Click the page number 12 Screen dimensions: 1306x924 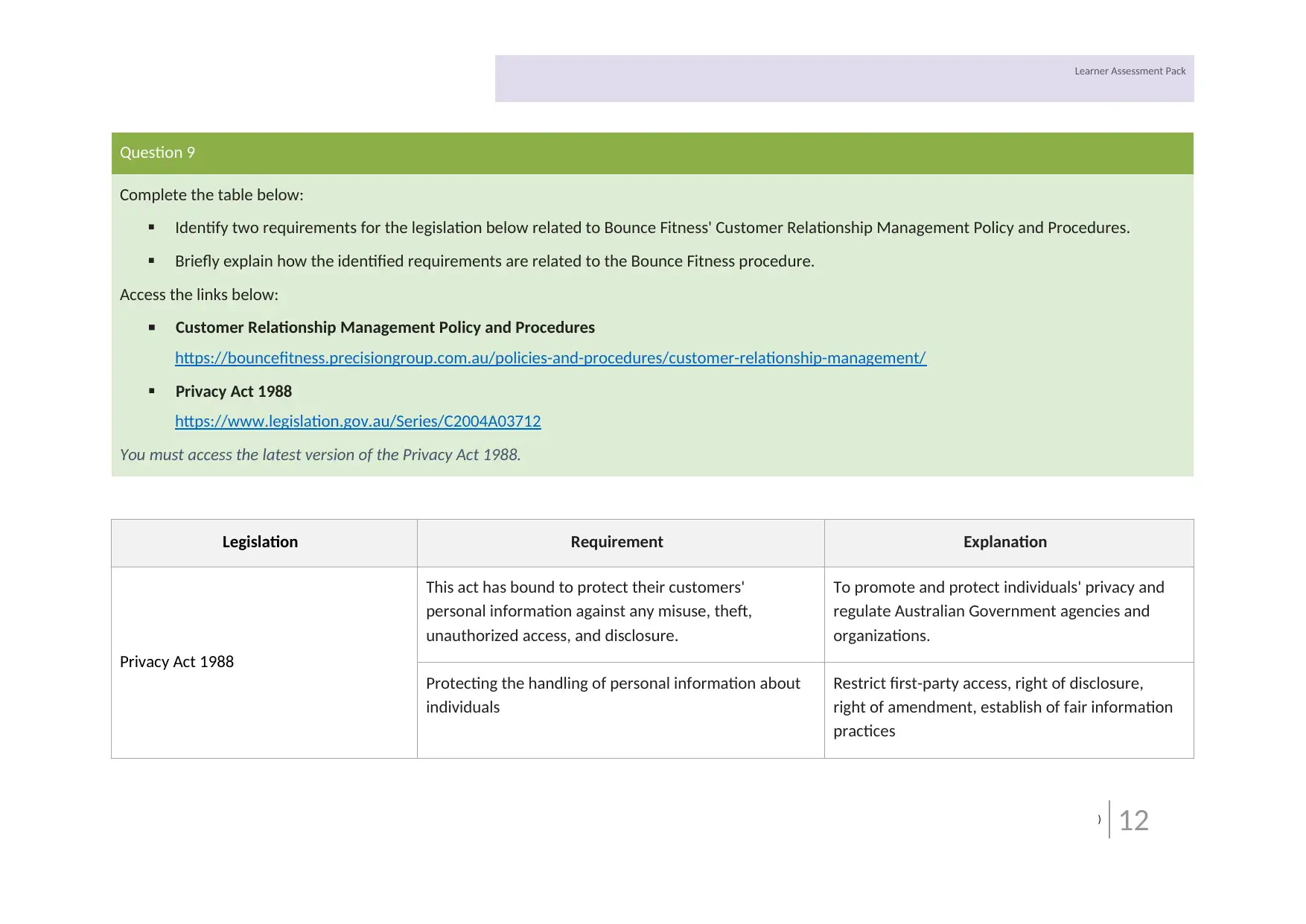(1134, 821)
